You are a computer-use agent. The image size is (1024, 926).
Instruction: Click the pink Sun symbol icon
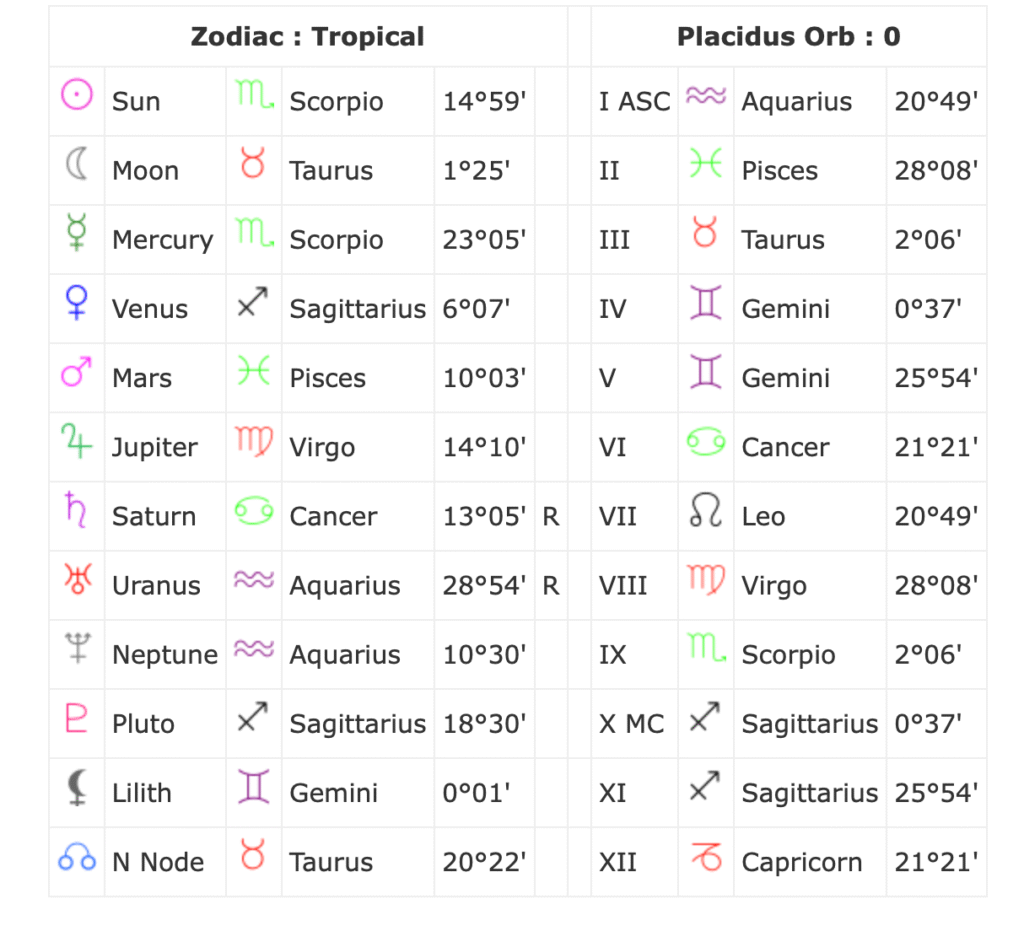(x=77, y=95)
